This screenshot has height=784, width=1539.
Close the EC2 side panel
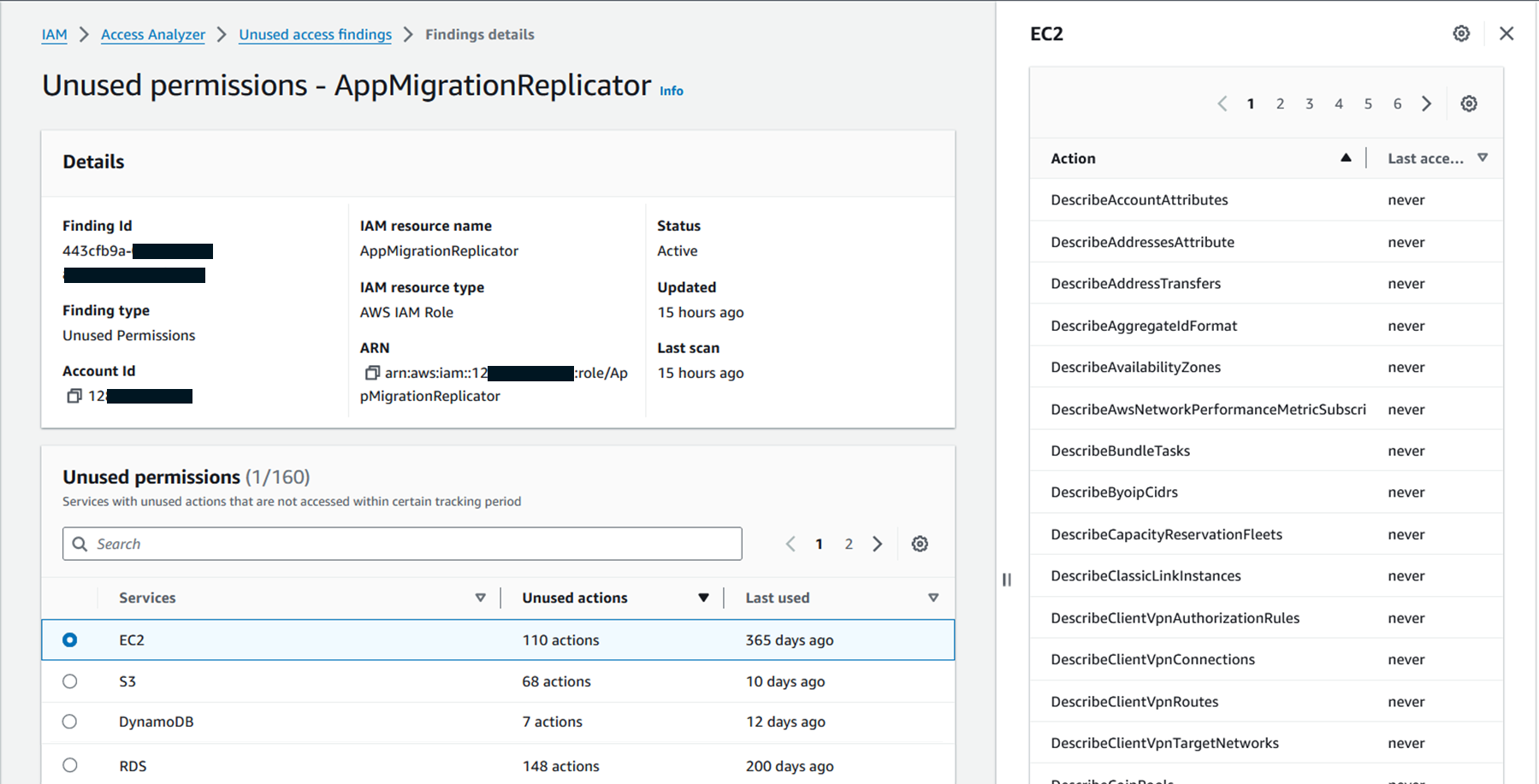(1506, 33)
